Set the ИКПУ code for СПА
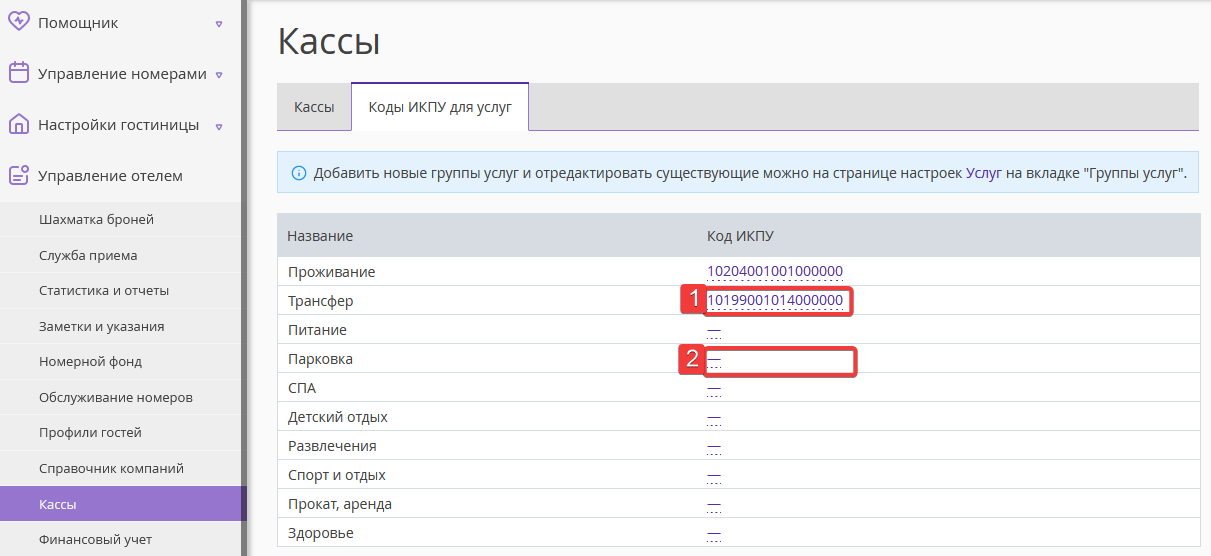Image resolution: width=1211 pixels, height=556 pixels. click(x=714, y=387)
